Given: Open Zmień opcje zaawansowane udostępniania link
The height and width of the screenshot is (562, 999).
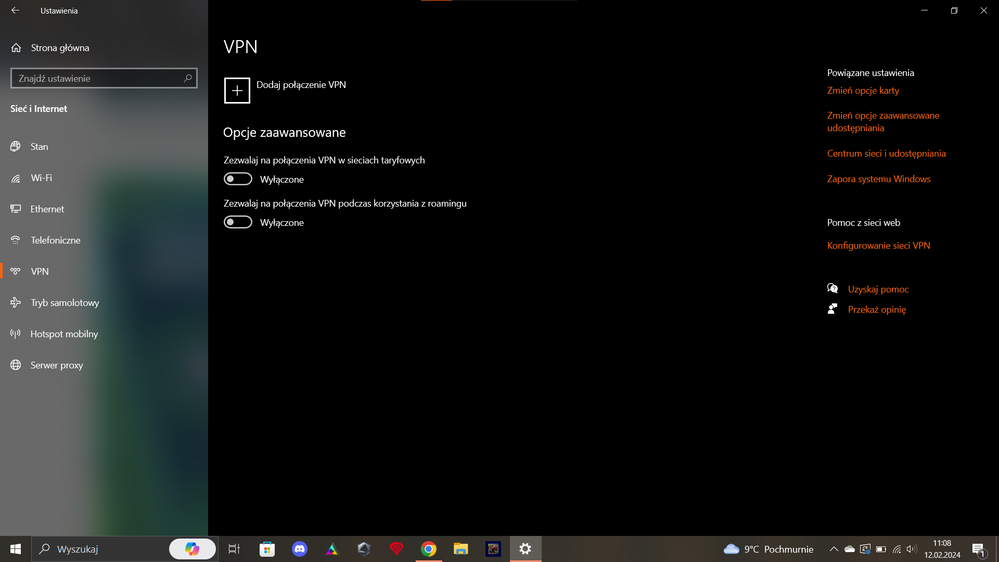Looking at the screenshot, I should click(883, 122).
